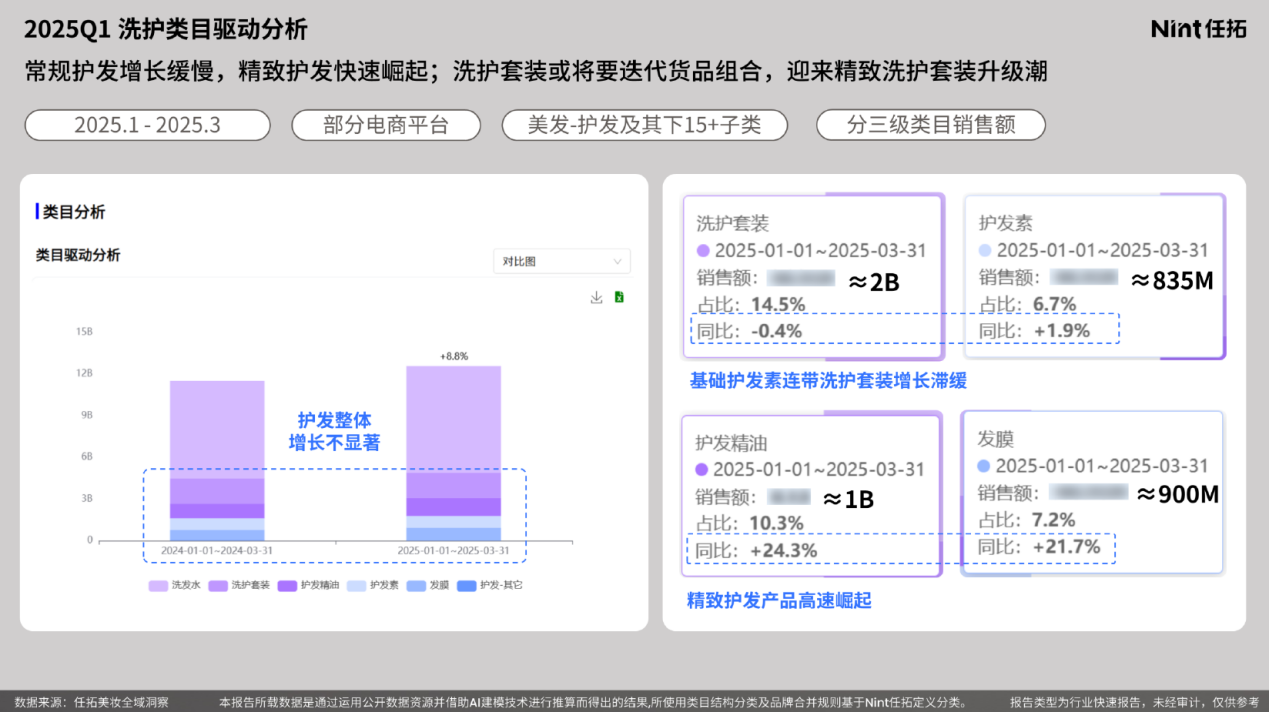The height and width of the screenshot is (712, 1269).
Task: Click the 报告类型 disclaimer in footer
Action: 1134,702
